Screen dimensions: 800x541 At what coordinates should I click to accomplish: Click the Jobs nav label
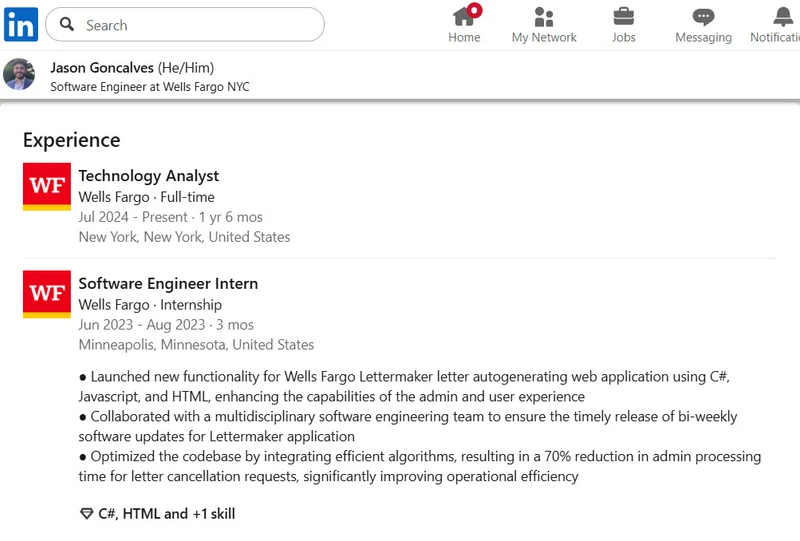point(623,37)
